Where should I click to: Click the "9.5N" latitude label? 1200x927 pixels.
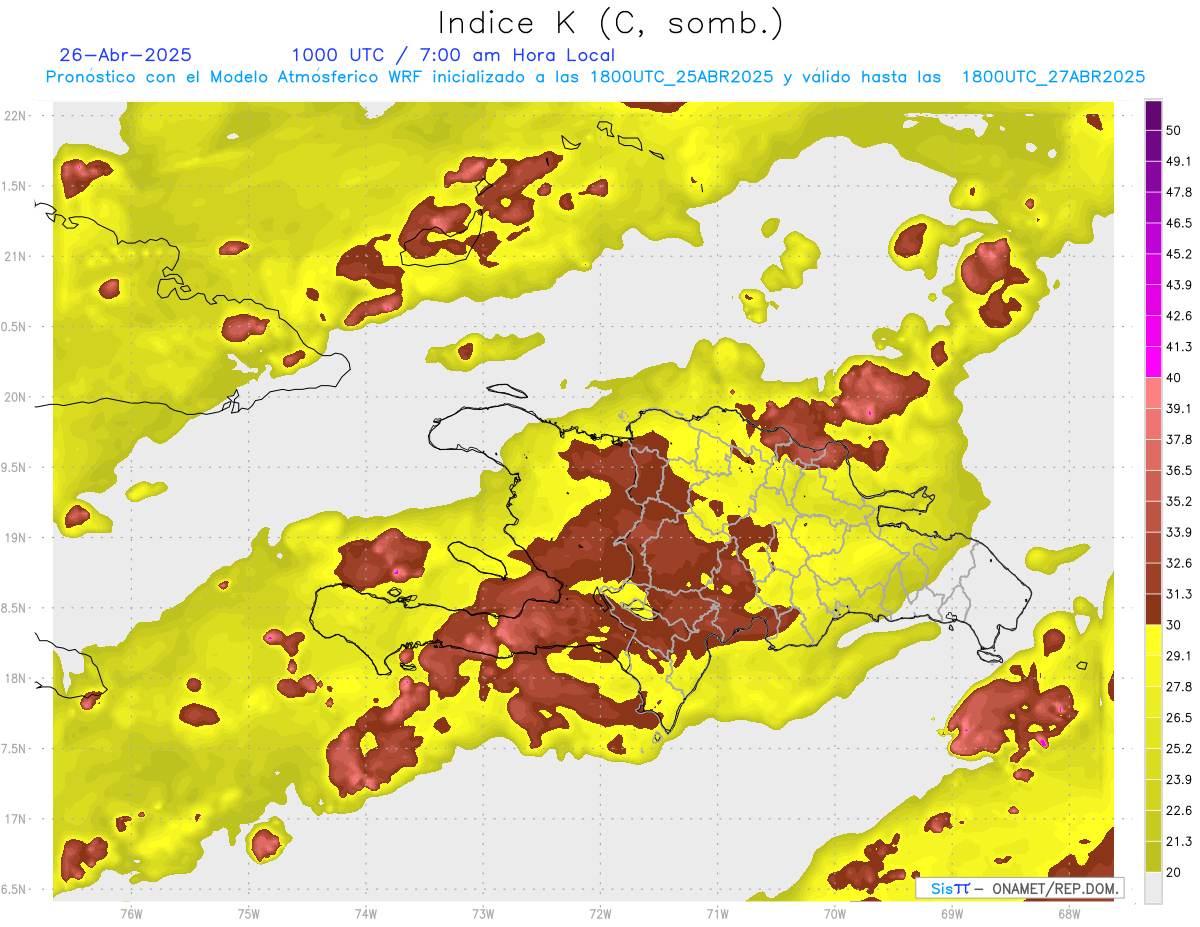(13, 467)
